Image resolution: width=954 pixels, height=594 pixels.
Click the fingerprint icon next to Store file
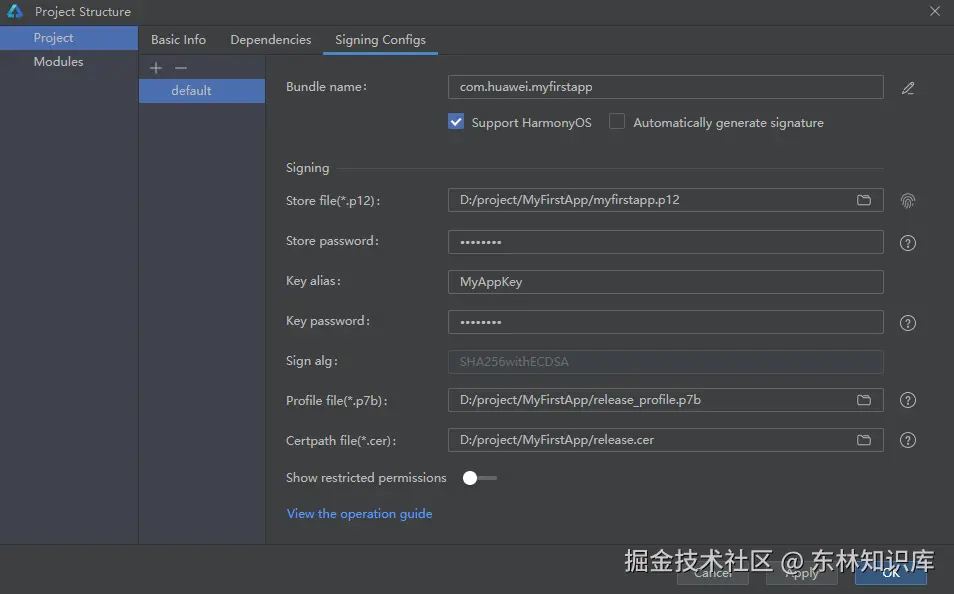(908, 201)
